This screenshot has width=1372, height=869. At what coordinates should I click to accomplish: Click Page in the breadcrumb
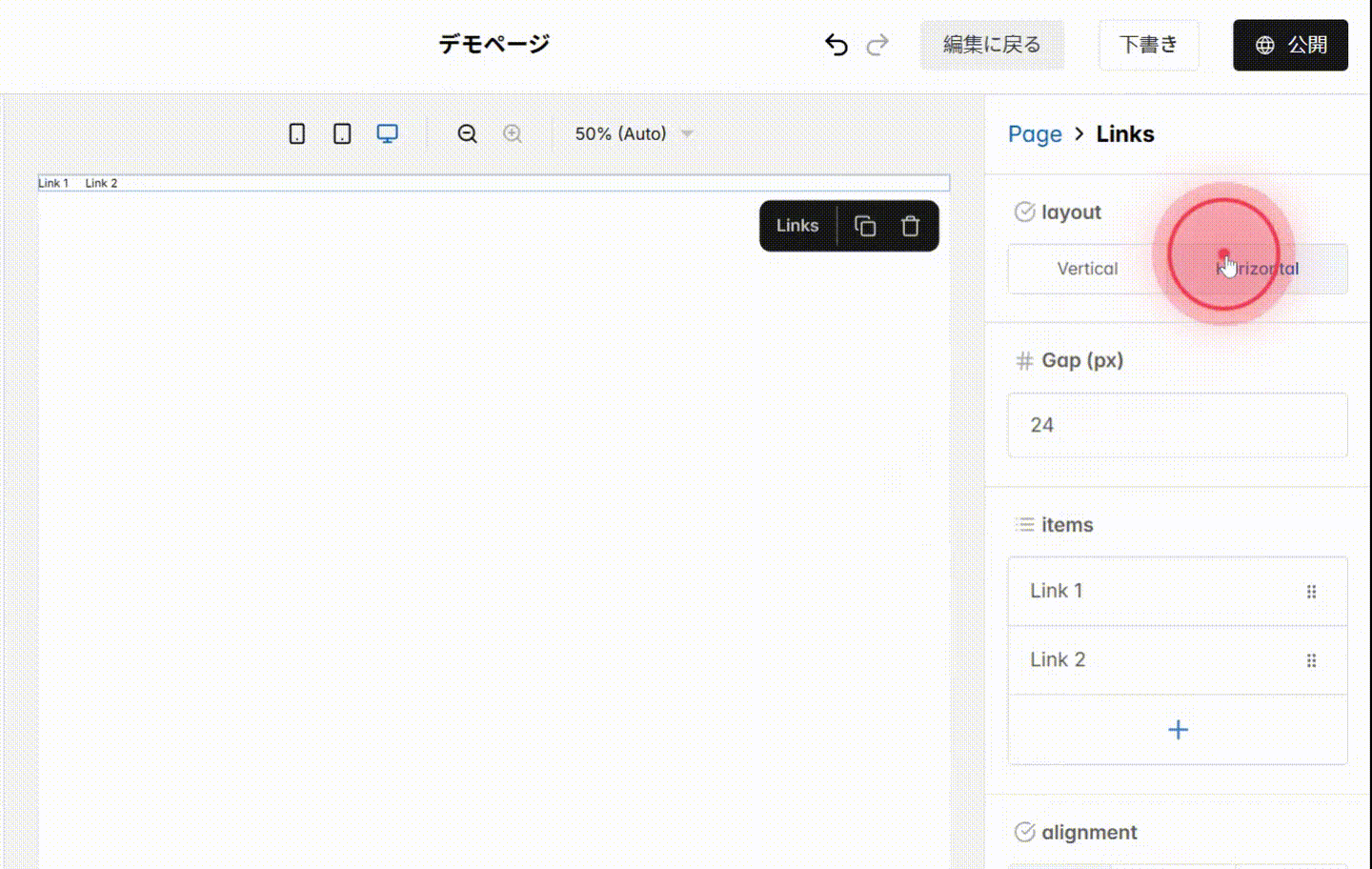point(1035,133)
